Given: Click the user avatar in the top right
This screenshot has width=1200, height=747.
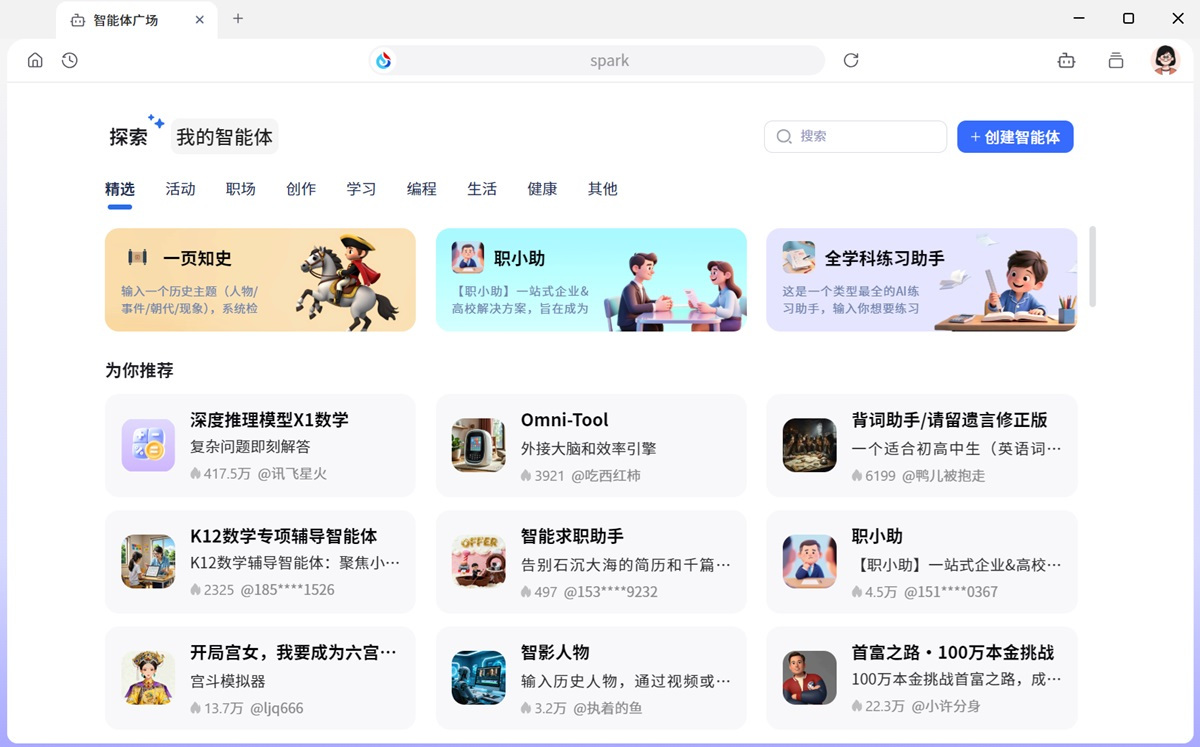Looking at the screenshot, I should [x=1165, y=60].
